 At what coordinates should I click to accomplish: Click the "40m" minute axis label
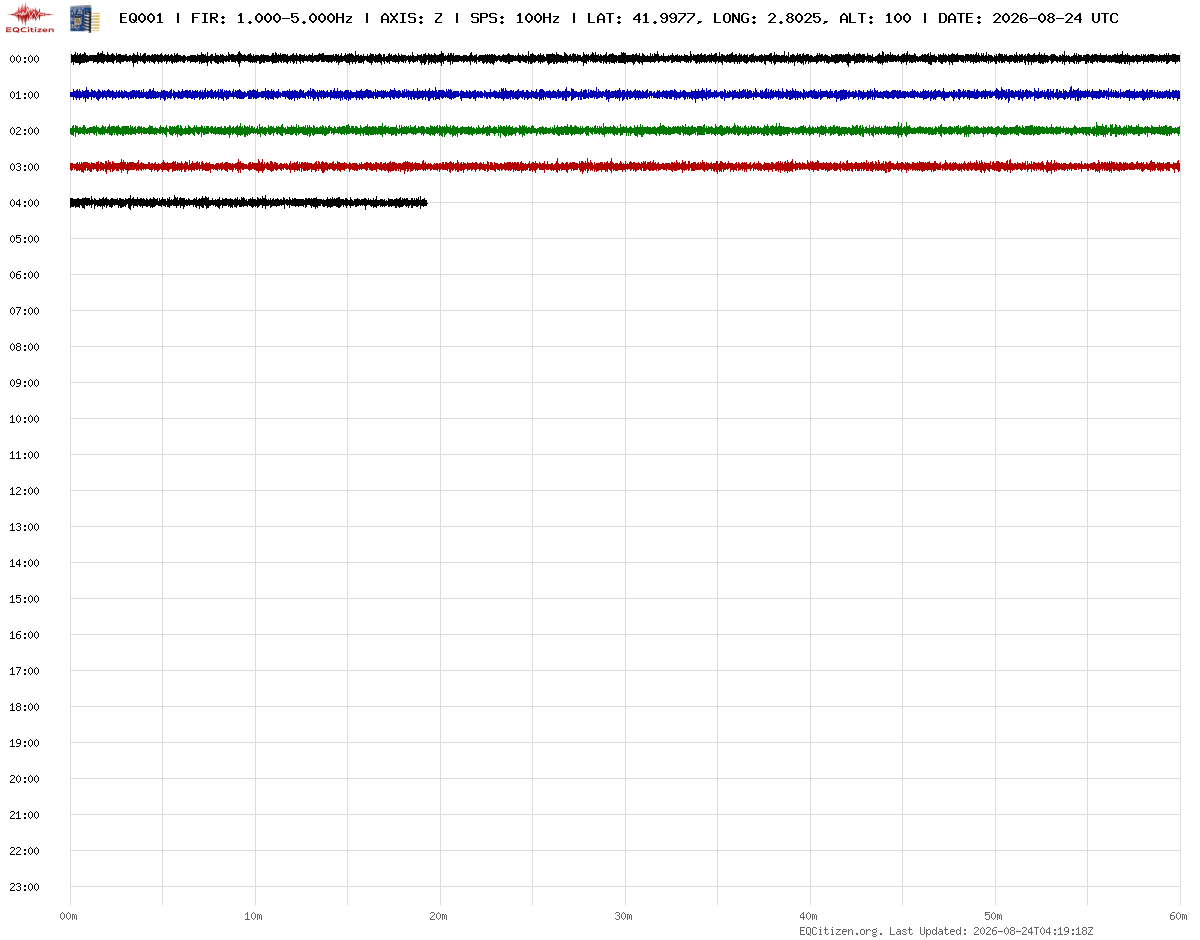point(809,916)
